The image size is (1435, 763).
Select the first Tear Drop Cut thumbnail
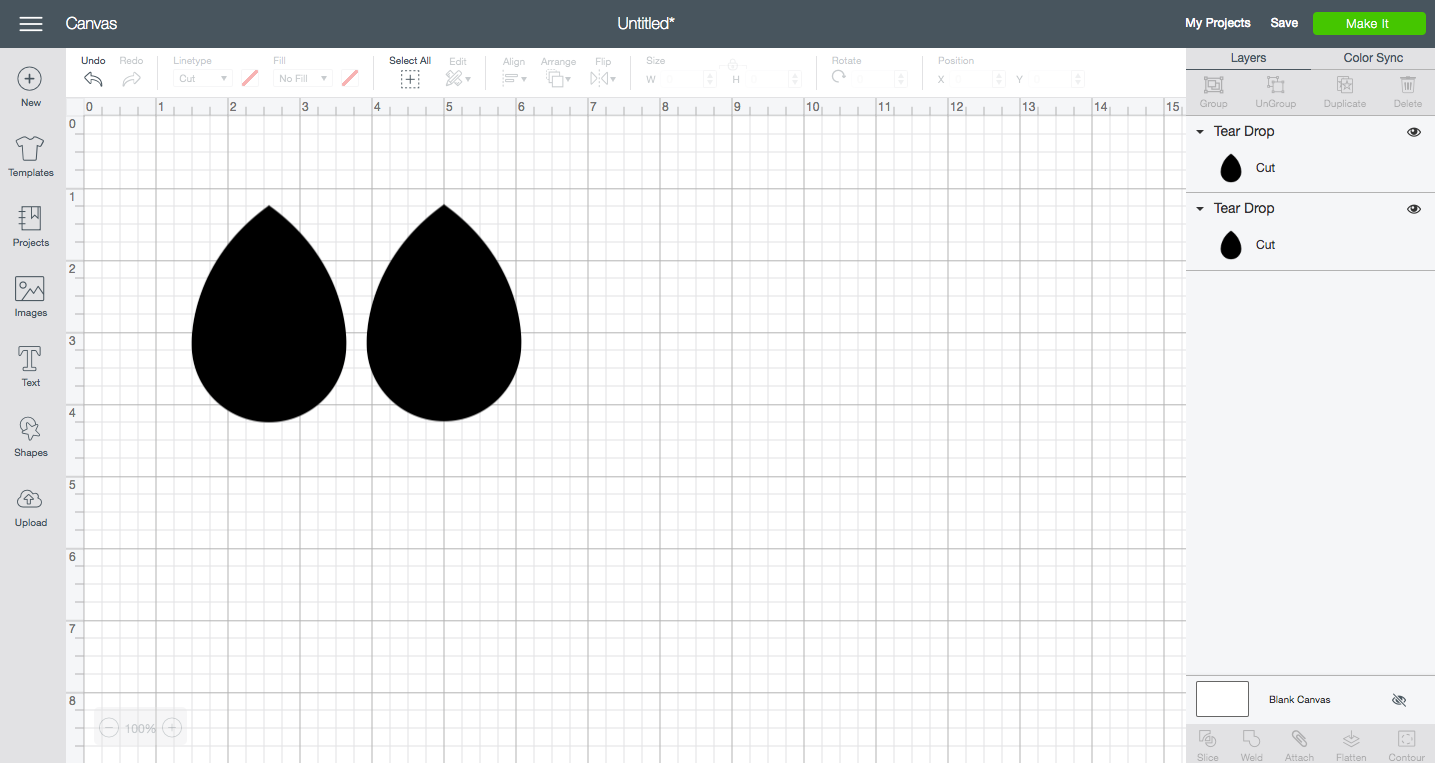point(1231,168)
